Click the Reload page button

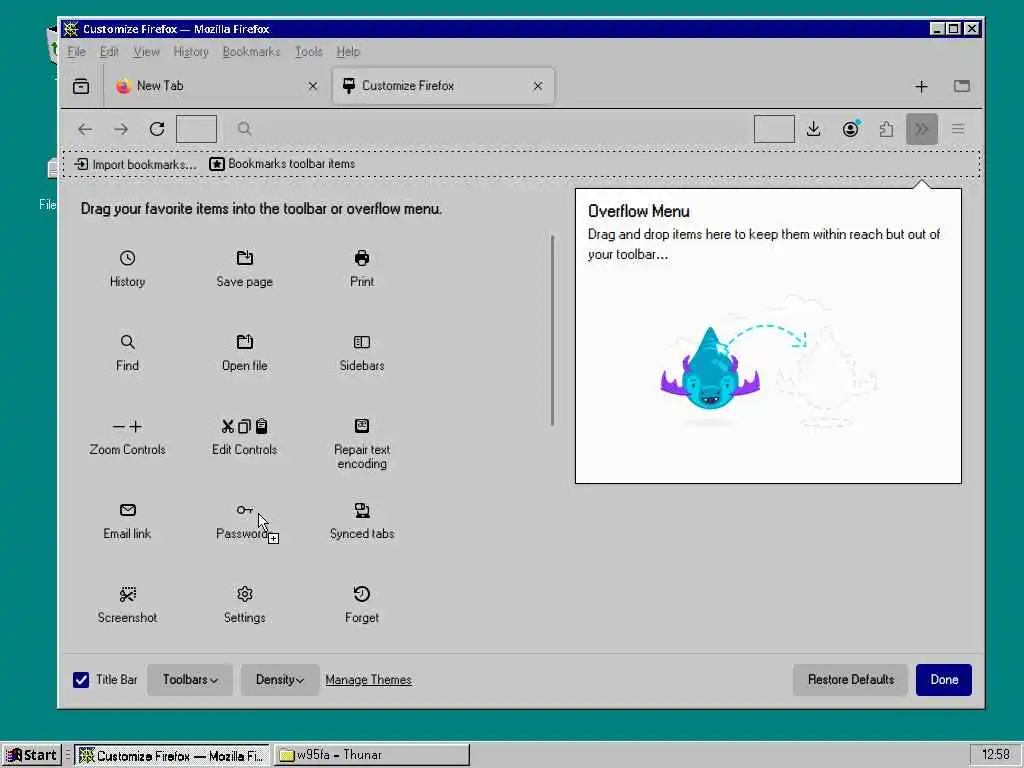157,129
